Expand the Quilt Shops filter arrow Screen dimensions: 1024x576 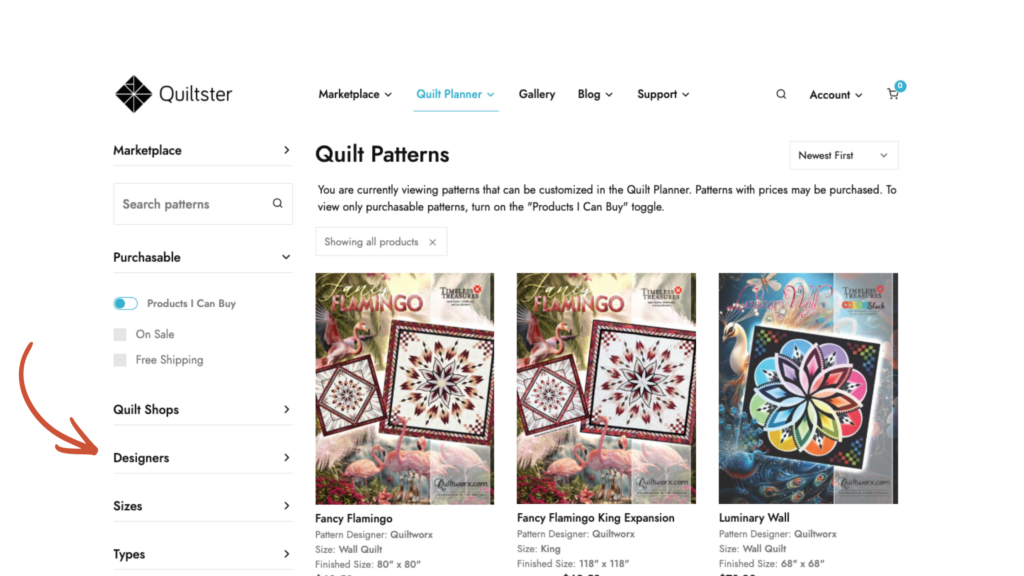pos(286,409)
